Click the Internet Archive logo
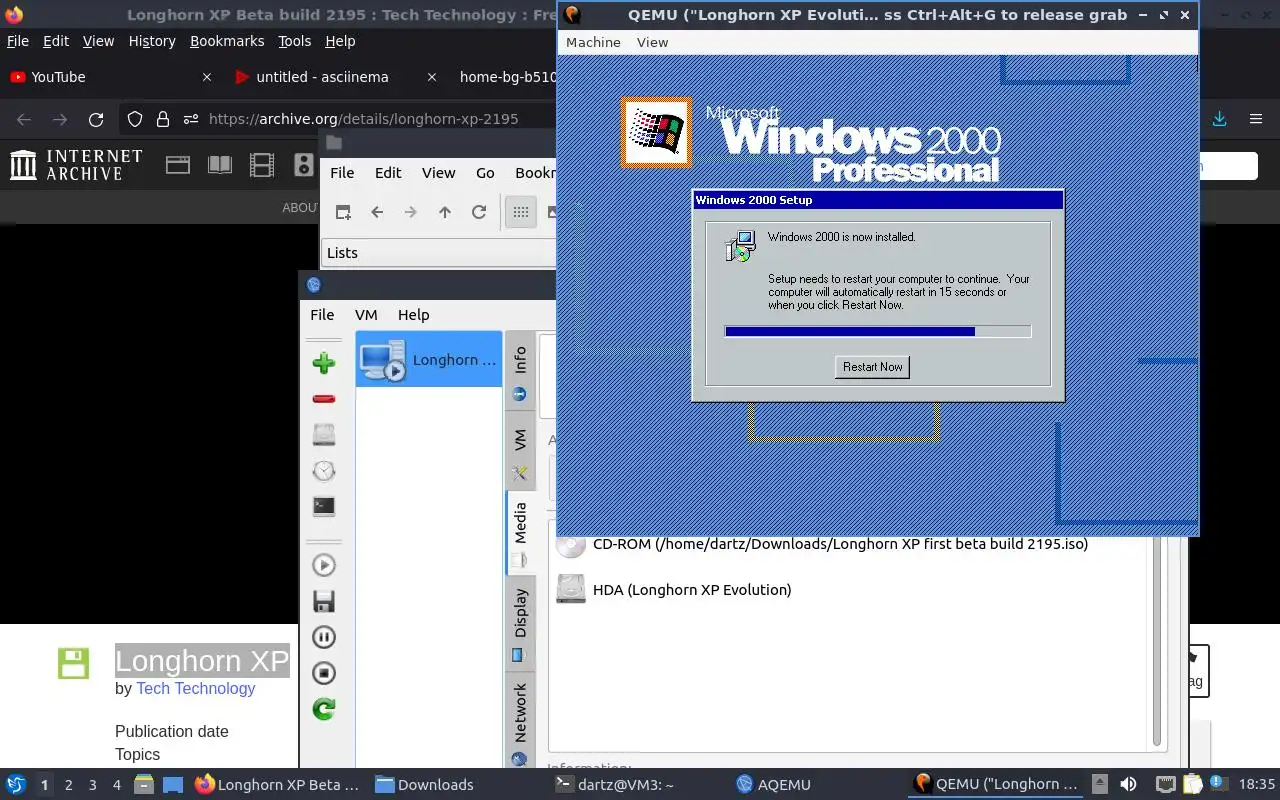 tap(77, 165)
